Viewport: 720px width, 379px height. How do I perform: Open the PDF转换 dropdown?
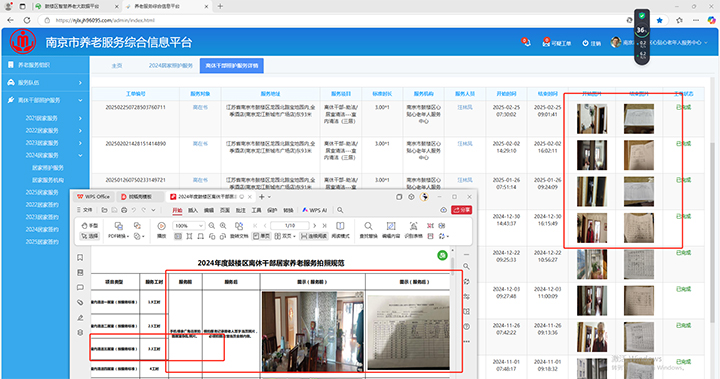118,236
